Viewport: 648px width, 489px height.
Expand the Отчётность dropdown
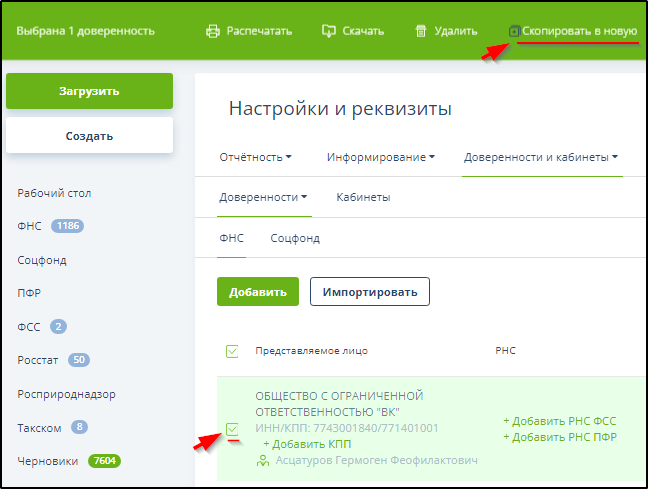click(255, 157)
